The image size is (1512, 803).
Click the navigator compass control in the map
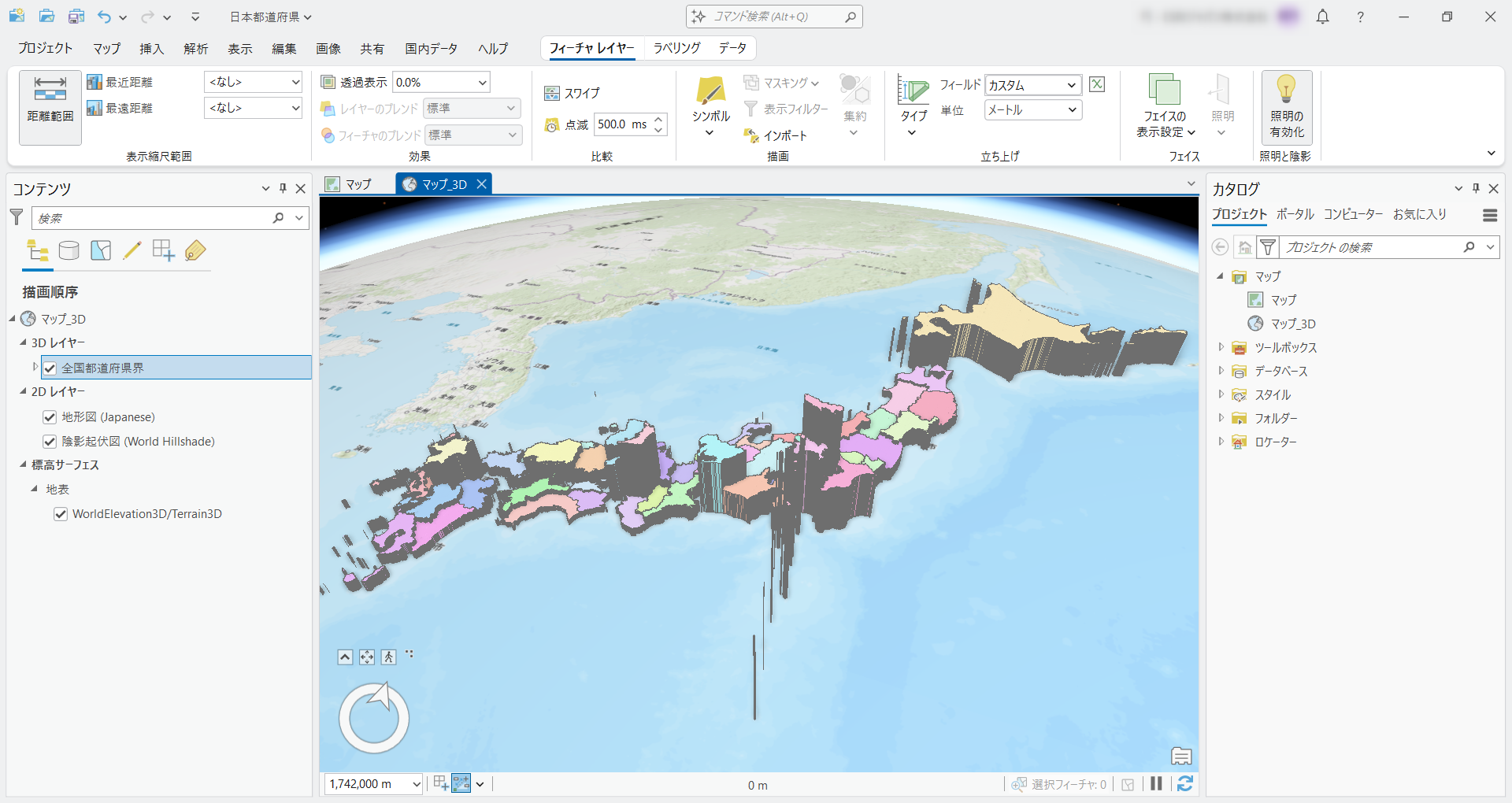(374, 718)
